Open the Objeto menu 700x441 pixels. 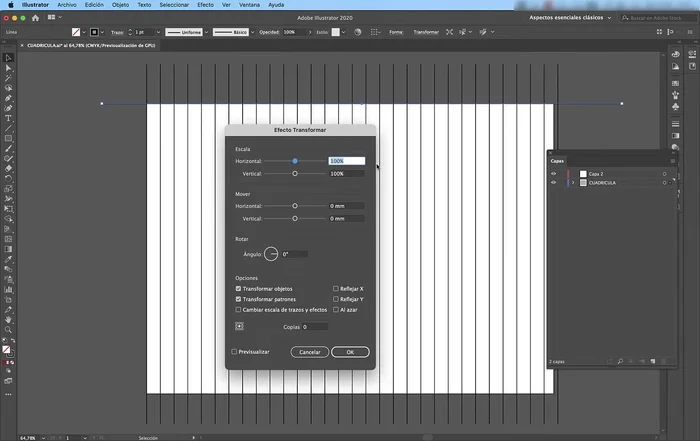pos(120,5)
